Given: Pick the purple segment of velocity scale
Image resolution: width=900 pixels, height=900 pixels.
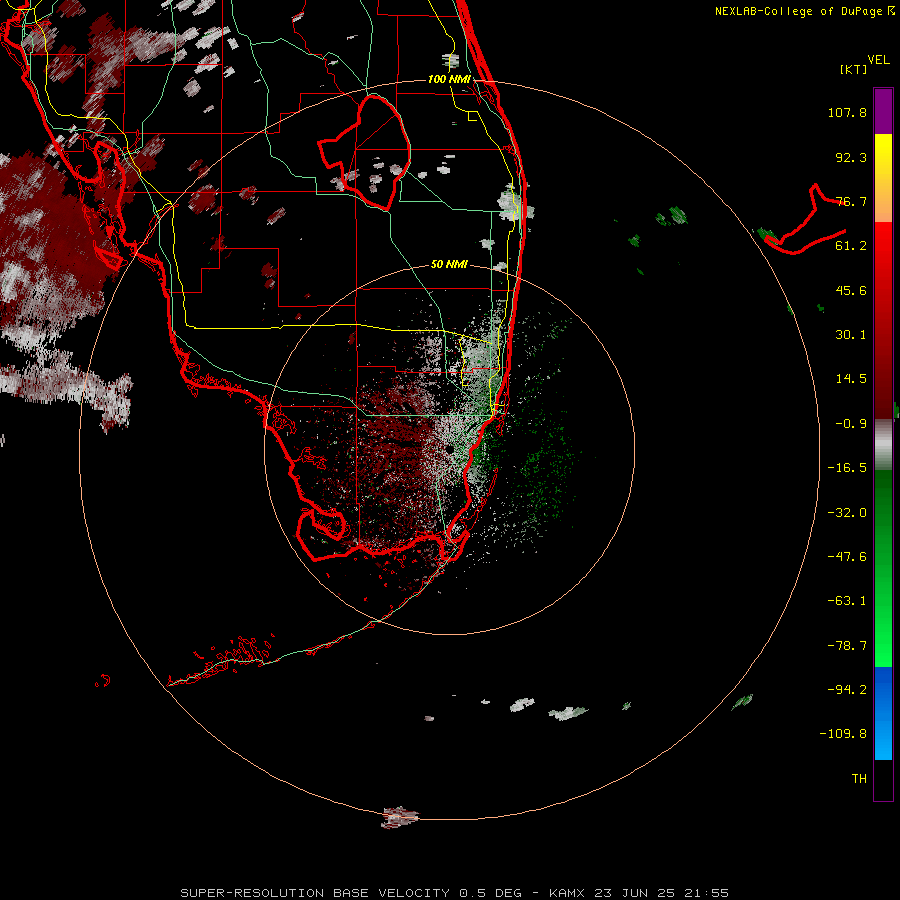Looking at the screenshot, I should point(883,111).
